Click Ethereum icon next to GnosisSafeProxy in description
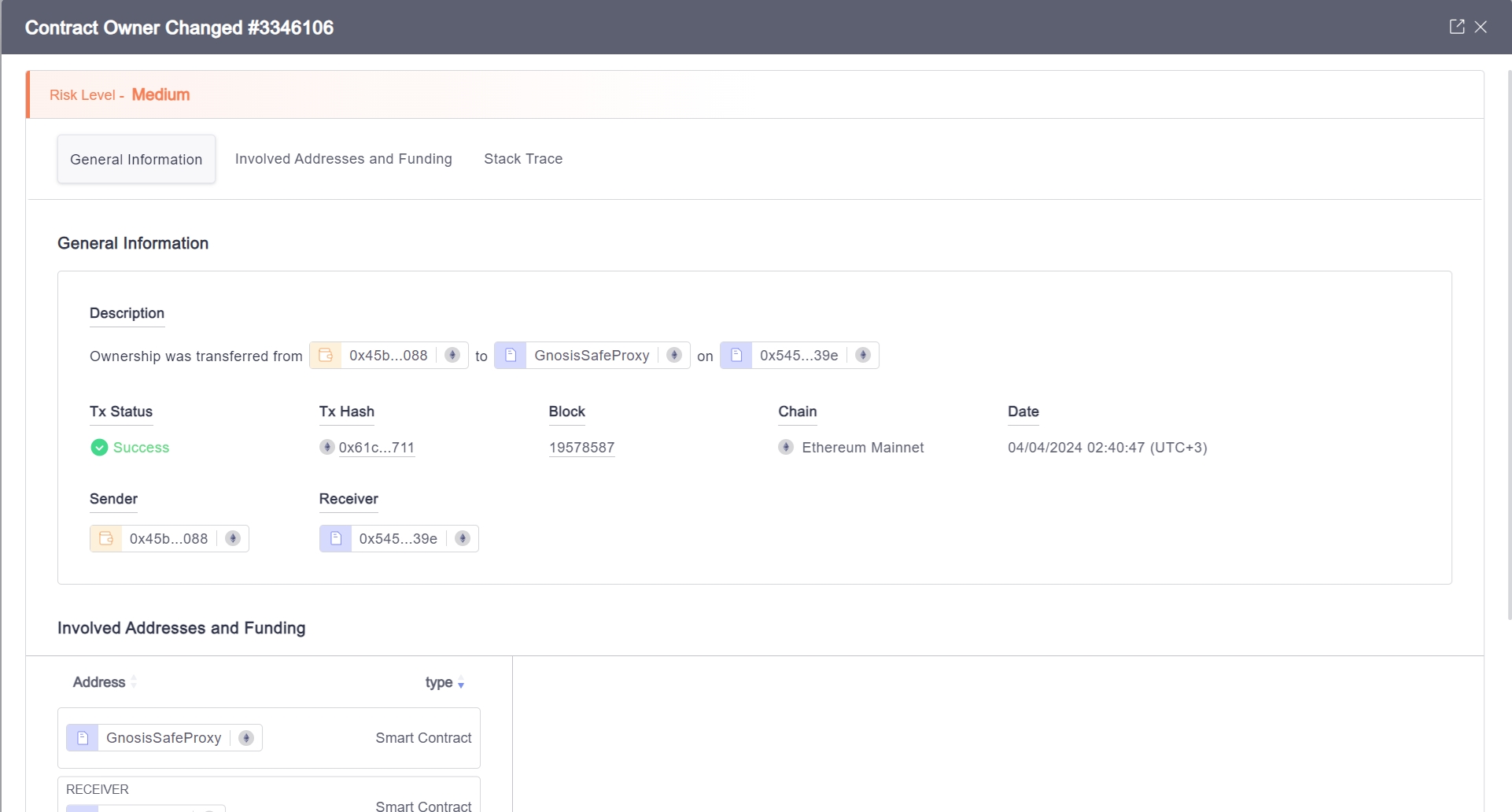The image size is (1512, 812). 674,356
